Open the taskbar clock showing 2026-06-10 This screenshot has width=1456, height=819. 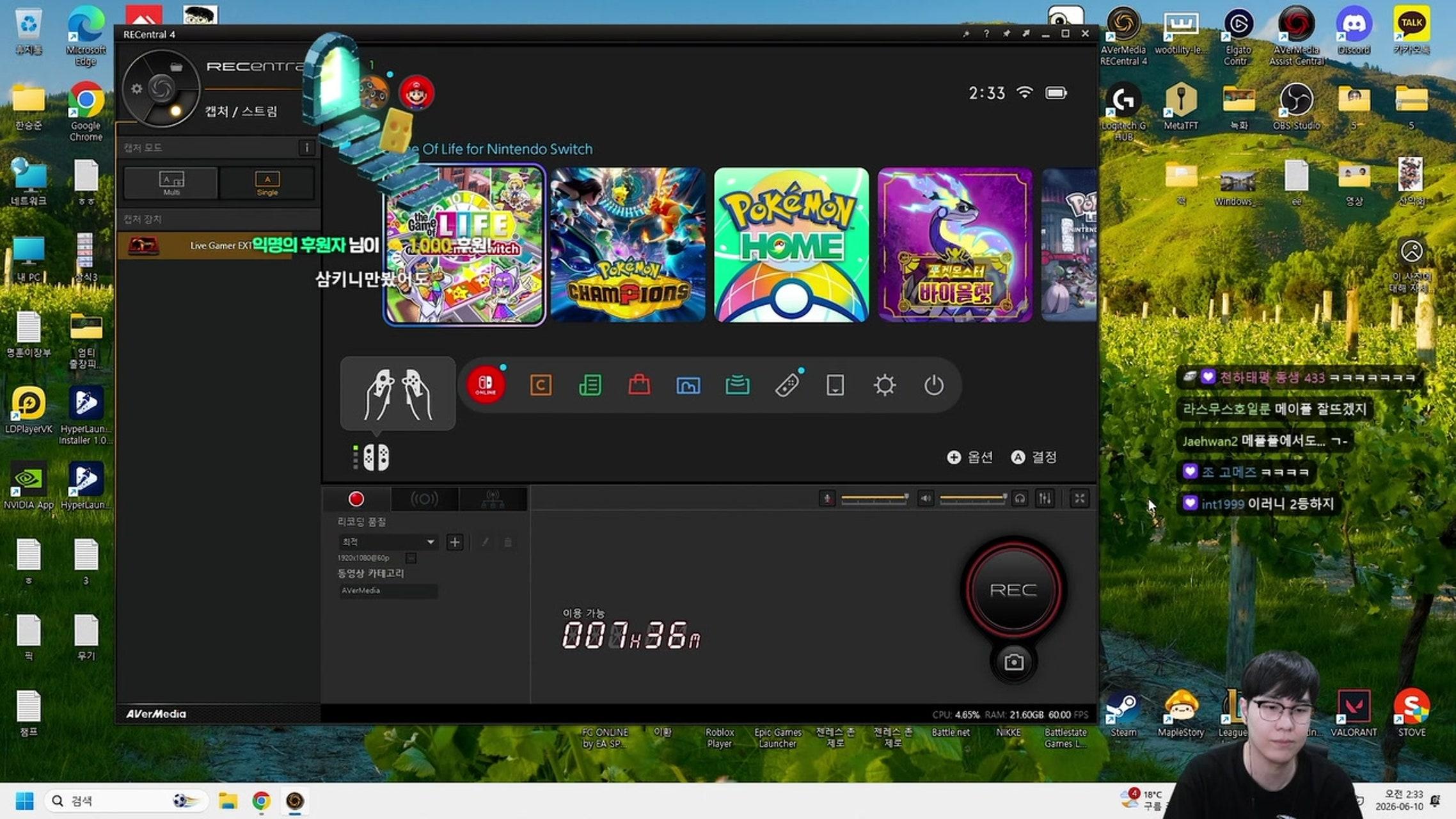click(1400, 800)
